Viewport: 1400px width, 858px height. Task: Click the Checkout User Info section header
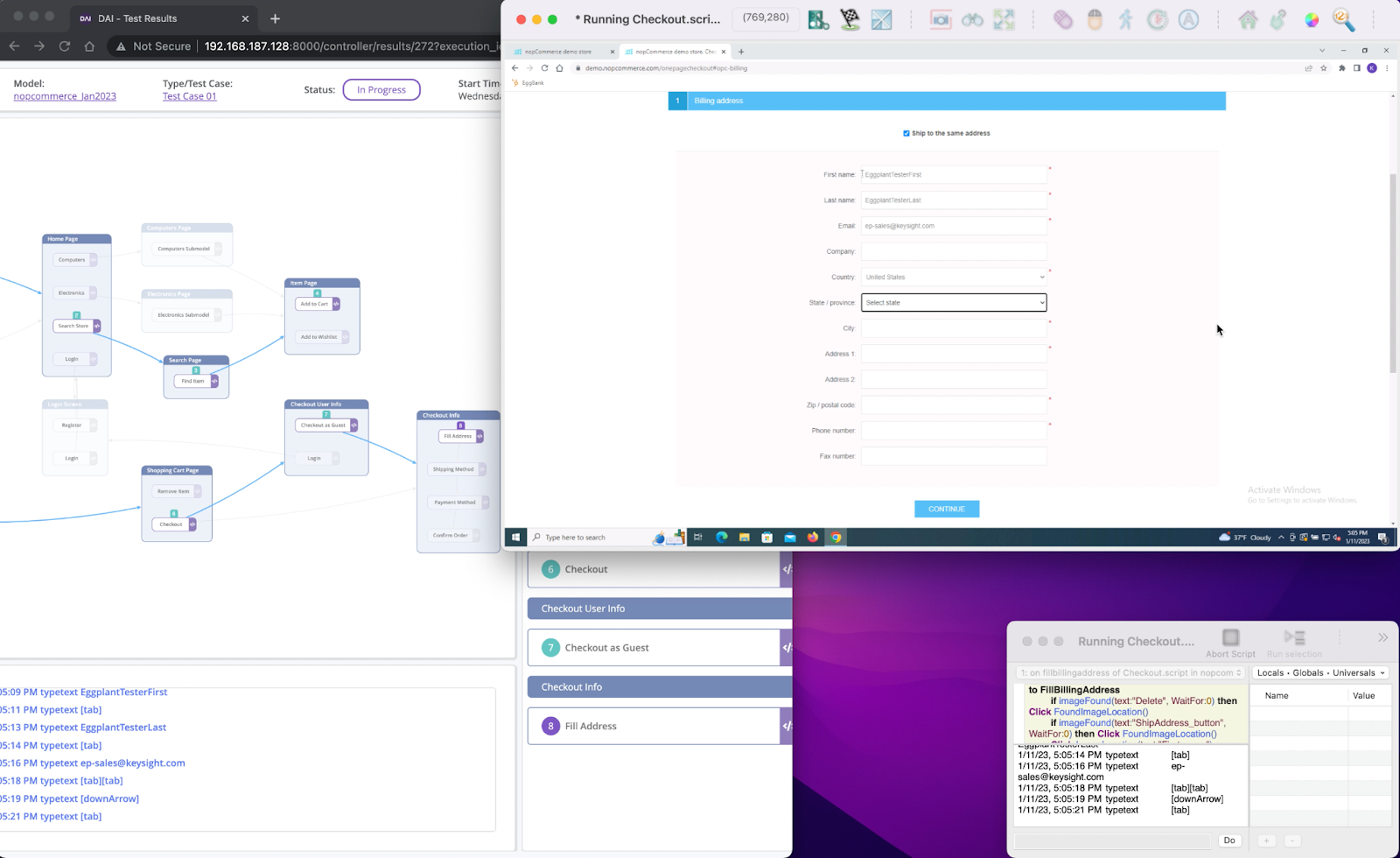click(660, 608)
